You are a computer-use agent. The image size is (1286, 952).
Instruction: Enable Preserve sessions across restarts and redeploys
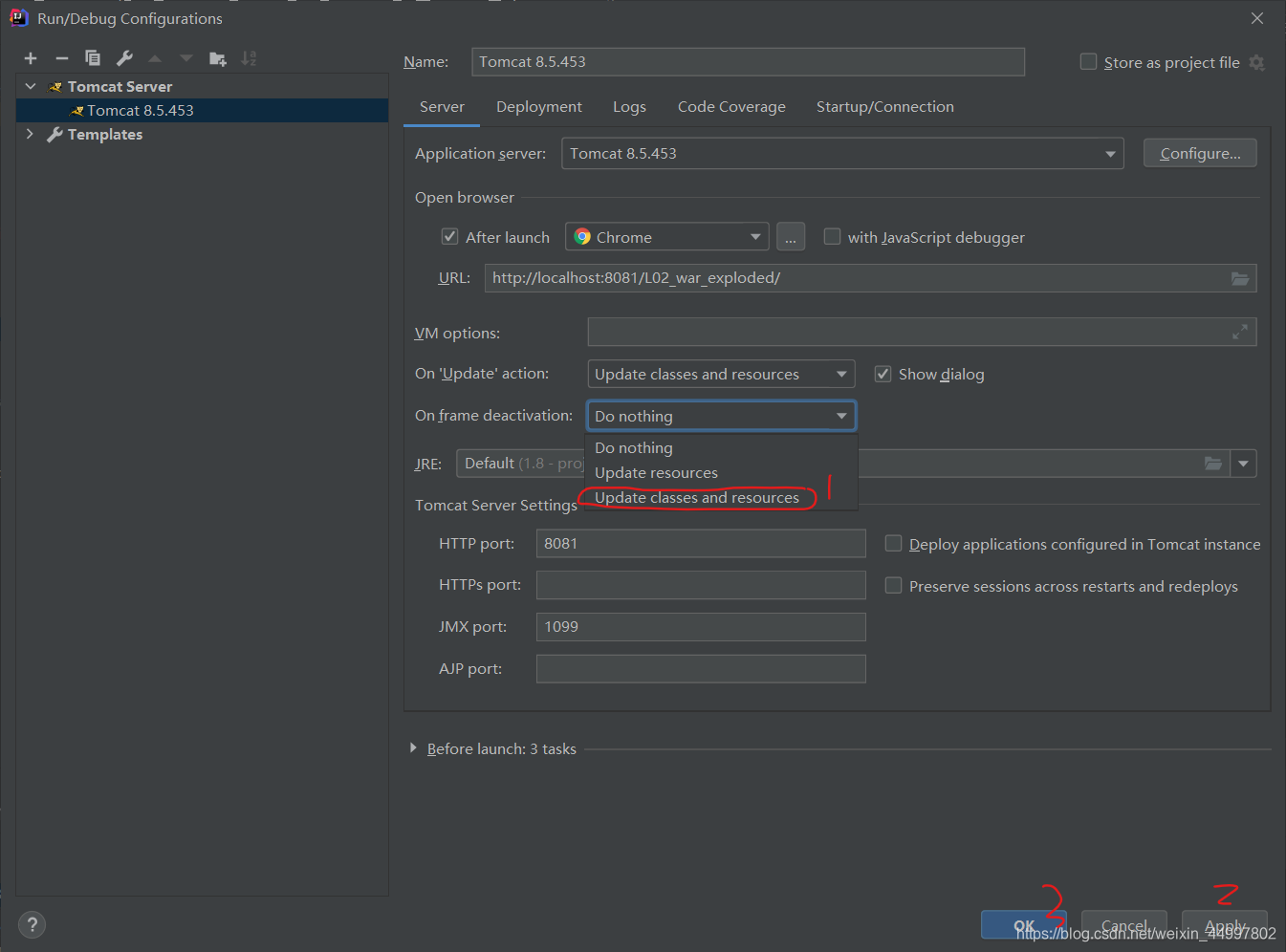tap(893, 585)
